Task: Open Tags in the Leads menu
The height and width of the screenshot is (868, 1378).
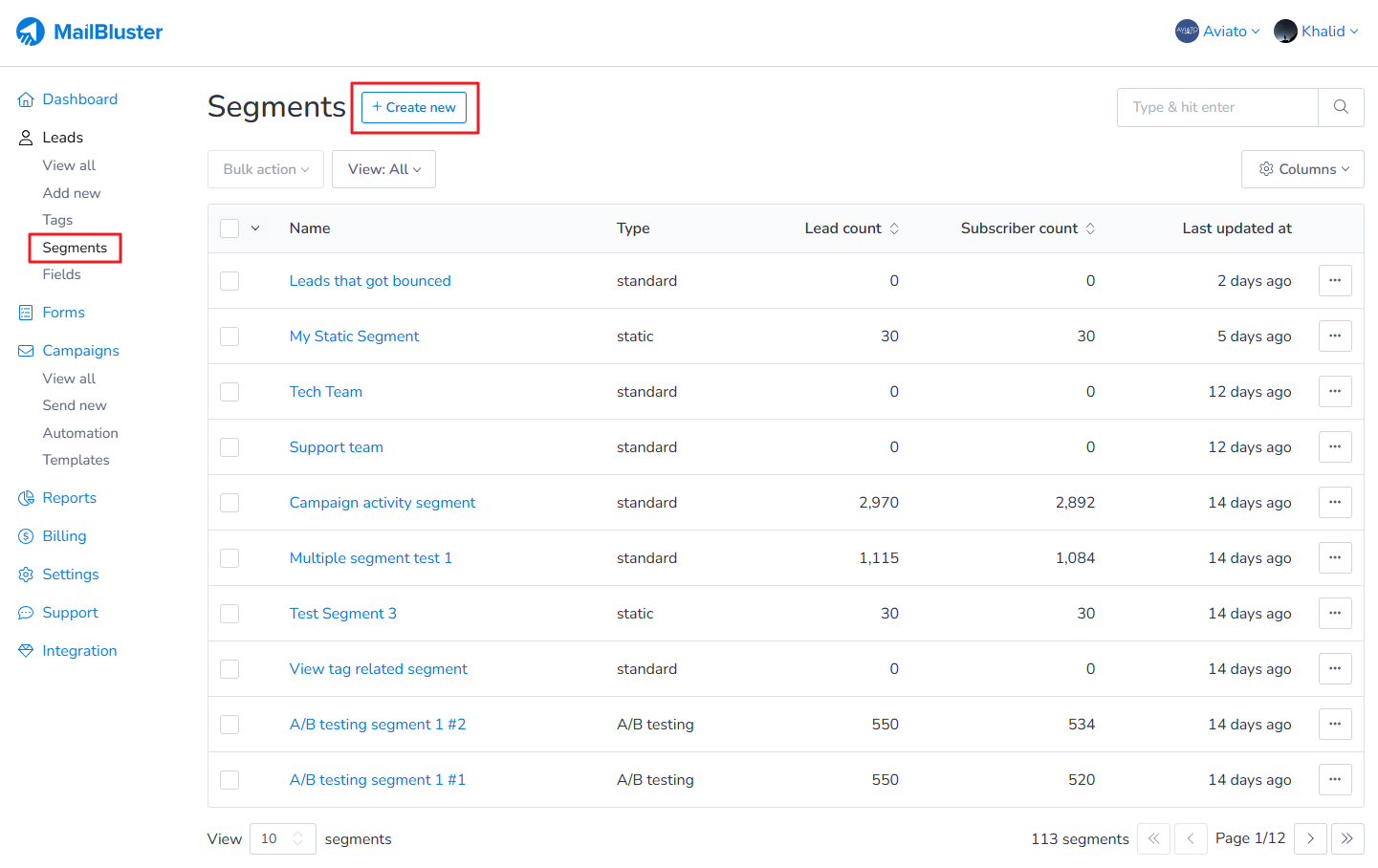Action: pyautogui.click(x=57, y=220)
